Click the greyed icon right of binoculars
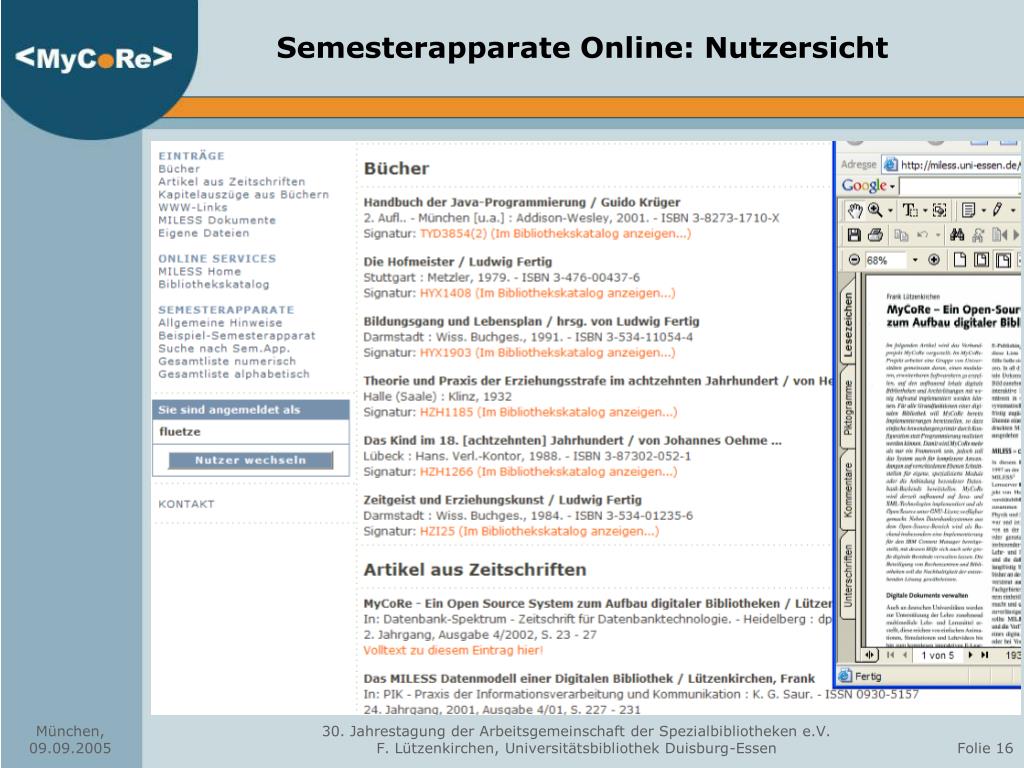1024x768 pixels. pos(978,235)
